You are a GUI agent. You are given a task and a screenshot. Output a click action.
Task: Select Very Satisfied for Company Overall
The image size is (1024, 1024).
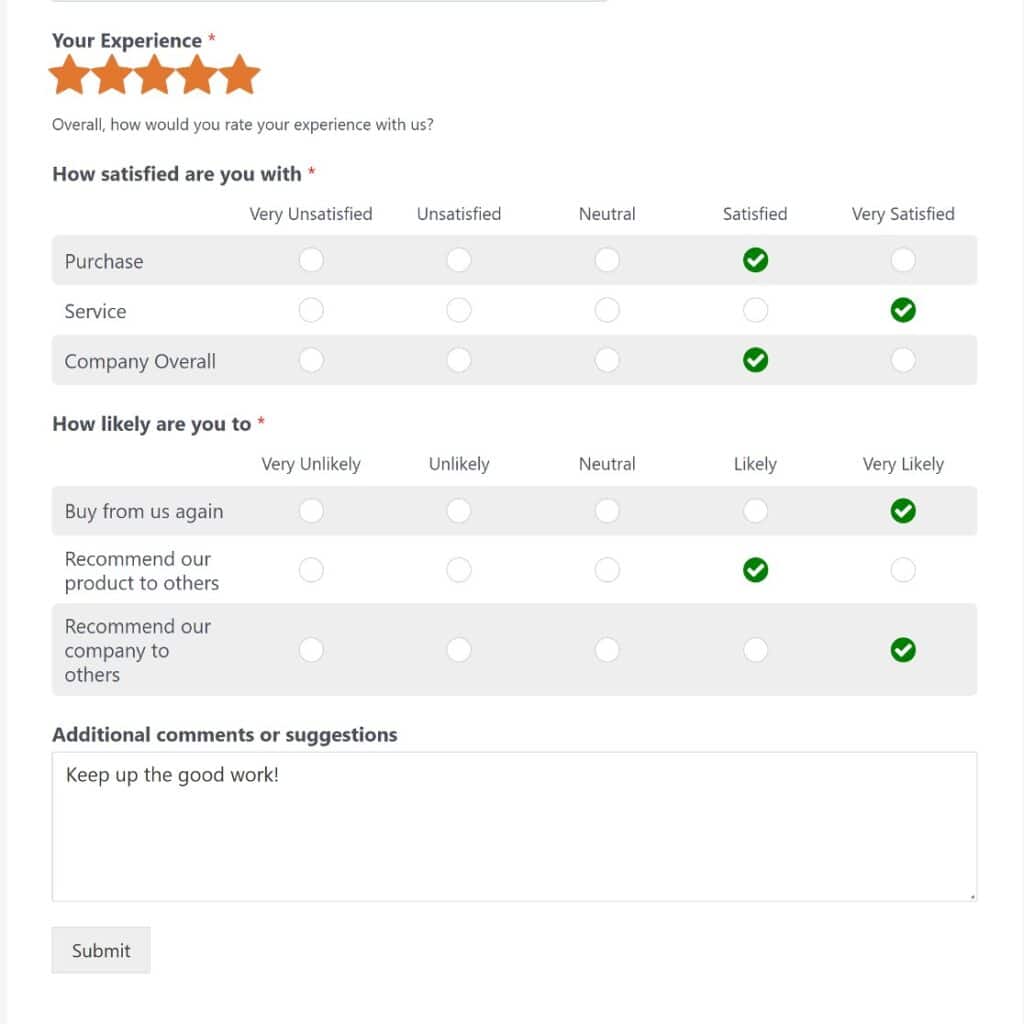(903, 360)
